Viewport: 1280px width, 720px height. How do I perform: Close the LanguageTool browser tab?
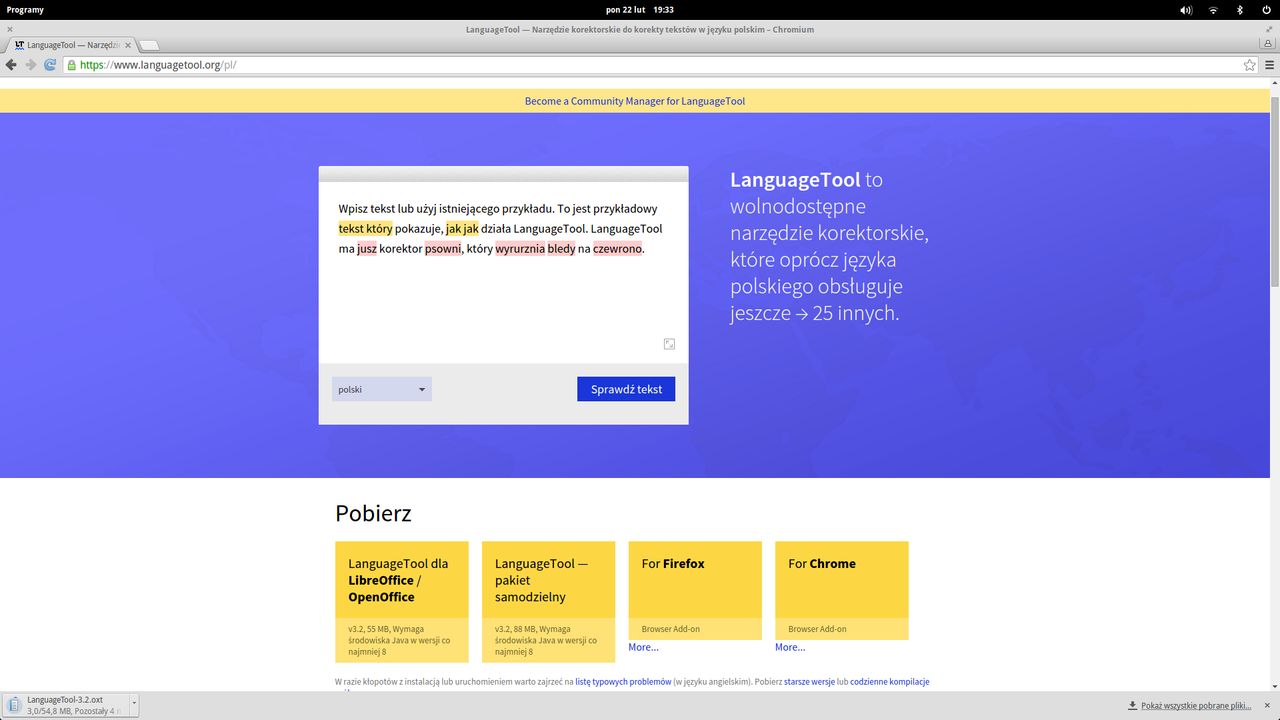130,45
